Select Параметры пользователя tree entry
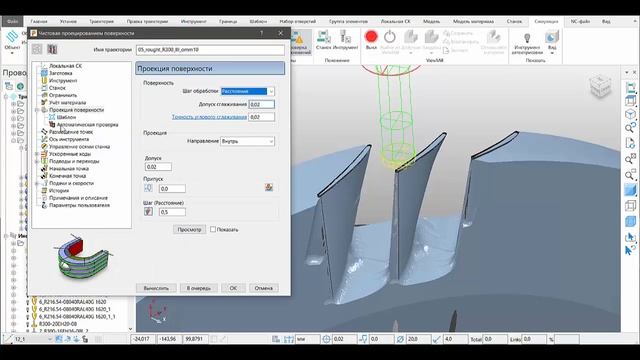This screenshot has width=640, height=360. pyautogui.click(x=79, y=205)
